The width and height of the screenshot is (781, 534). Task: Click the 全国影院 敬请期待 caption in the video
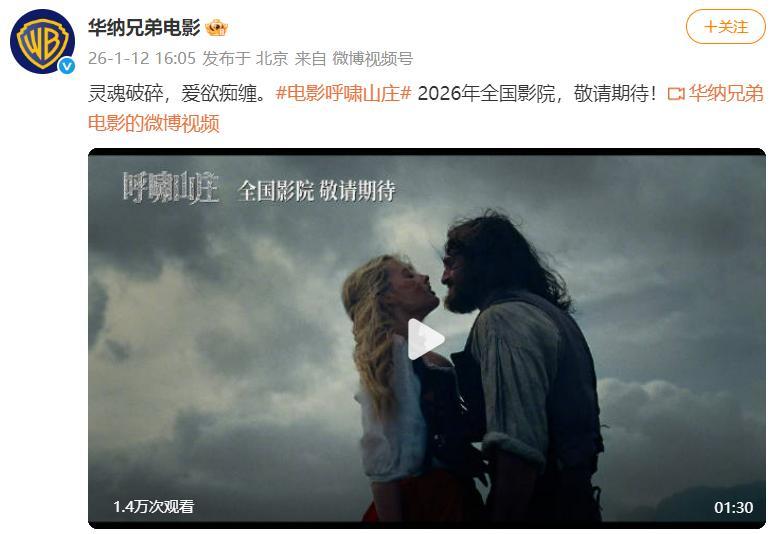(317, 191)
